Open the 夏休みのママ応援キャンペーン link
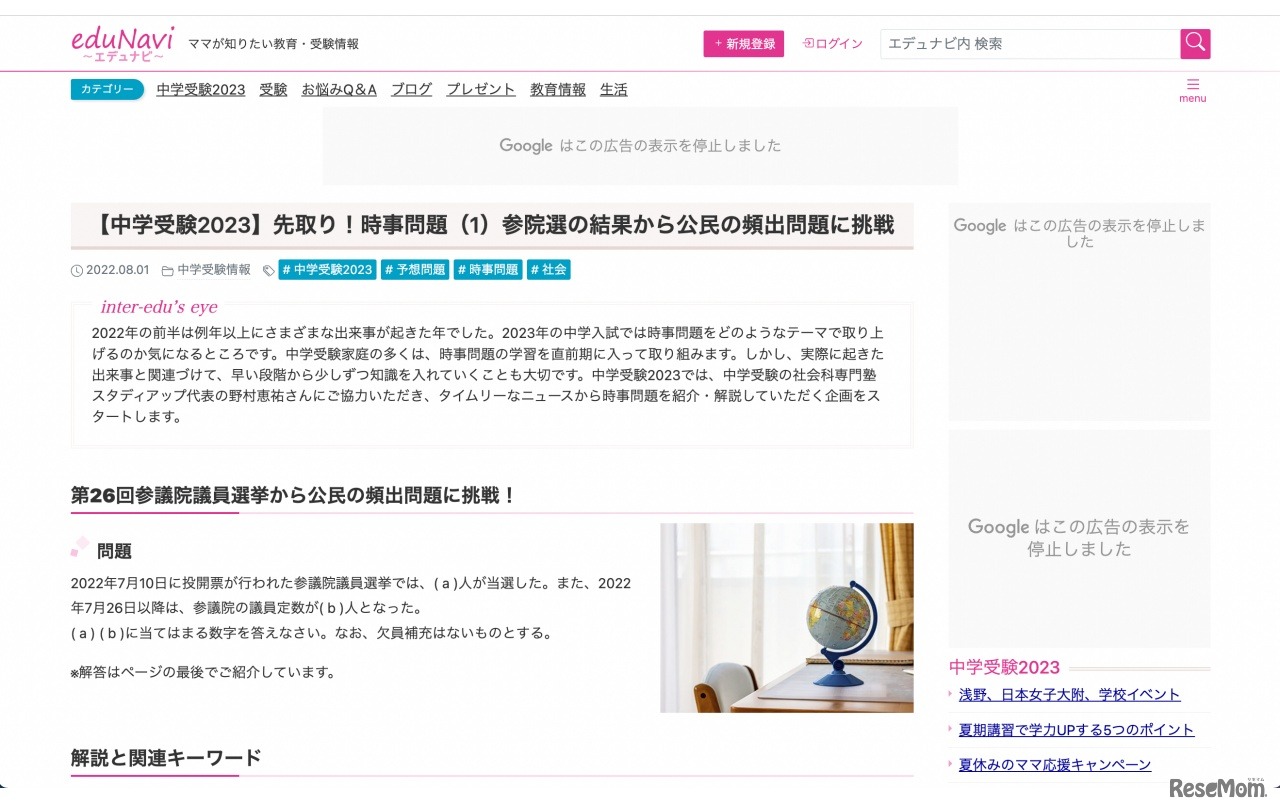The image size is (1280, 811). click(1056, 764)
